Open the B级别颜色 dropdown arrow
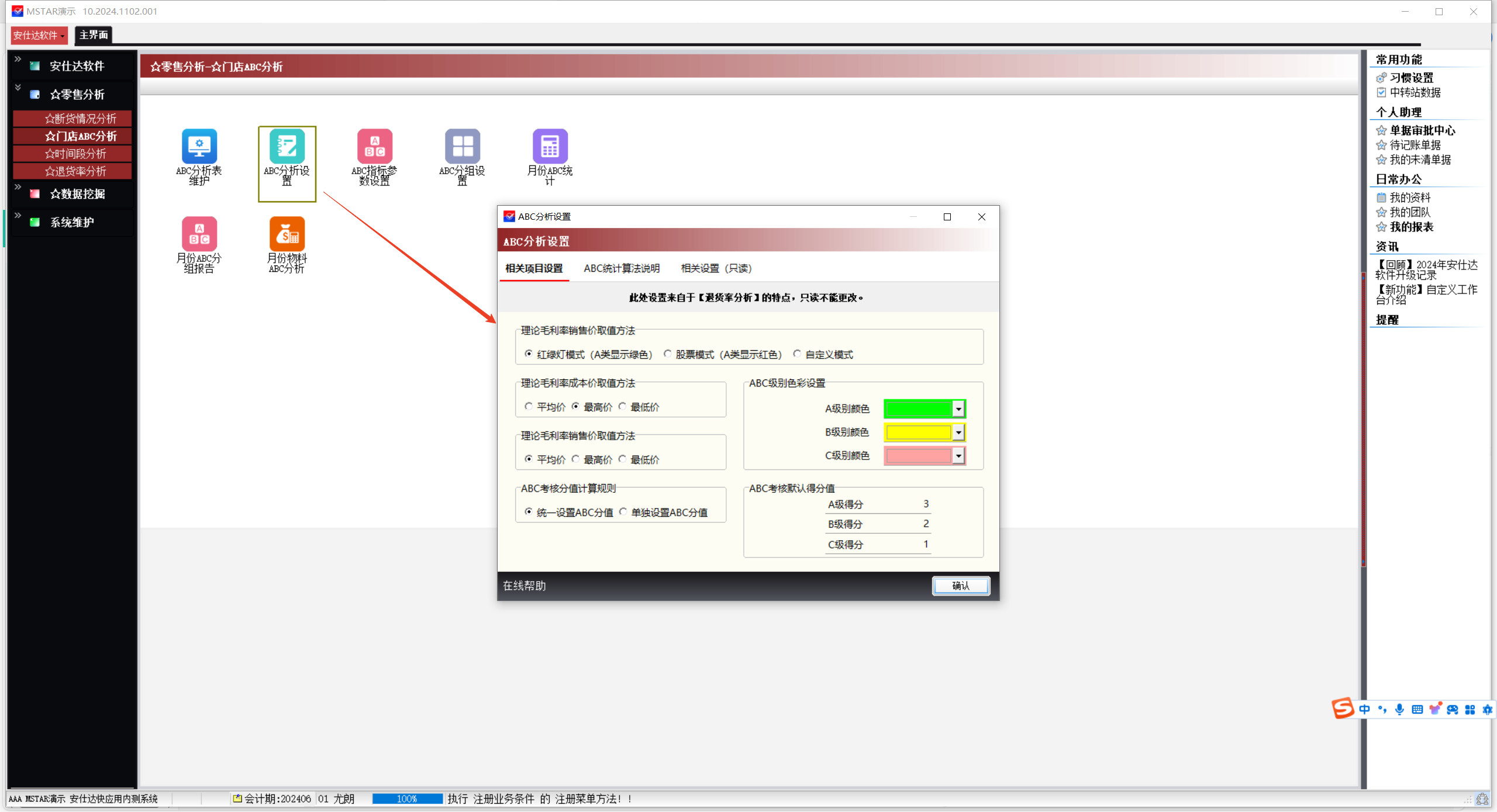1497x812 pixels. click(958, 433)
